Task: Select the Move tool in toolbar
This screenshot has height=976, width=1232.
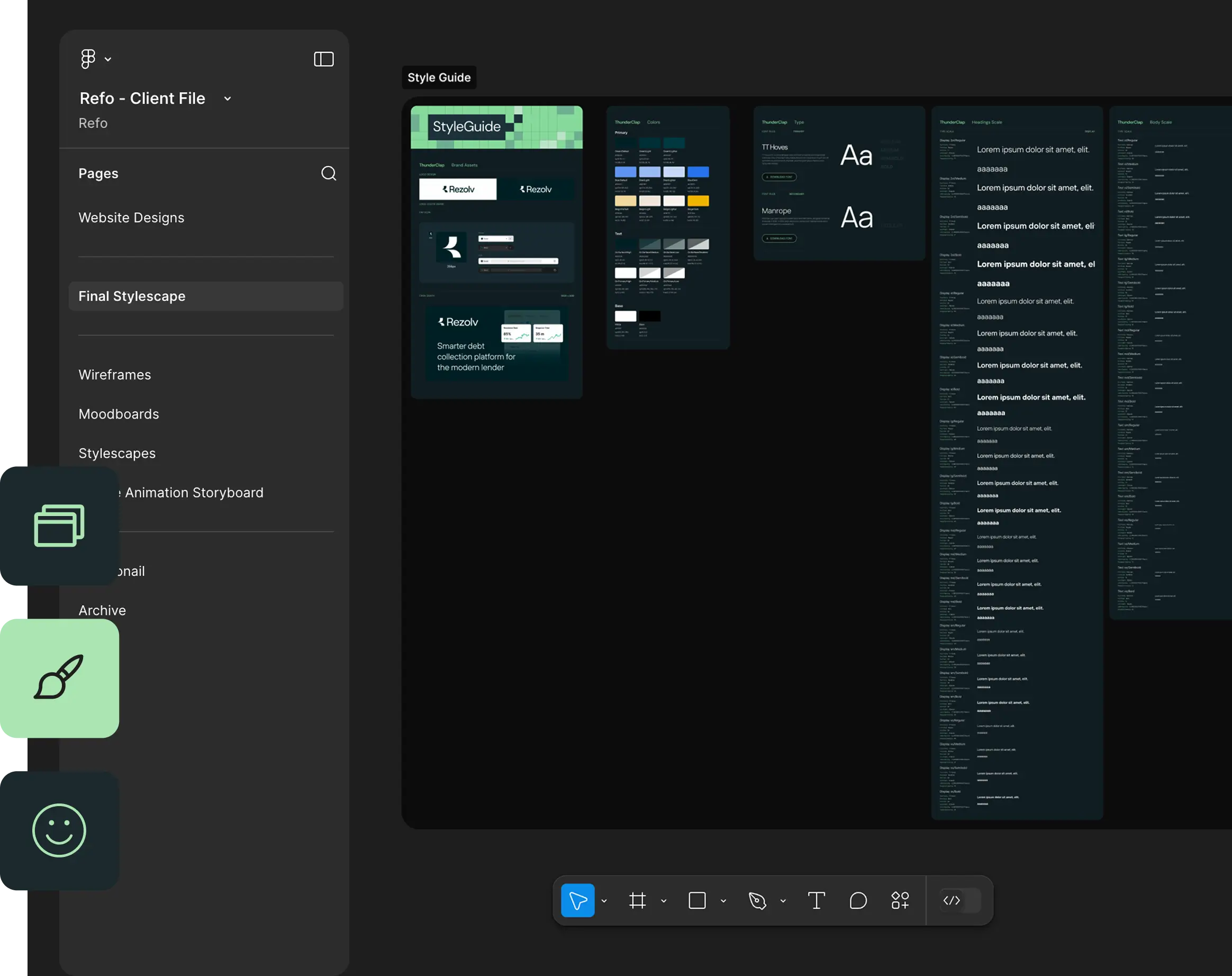Action: (577, 900)
